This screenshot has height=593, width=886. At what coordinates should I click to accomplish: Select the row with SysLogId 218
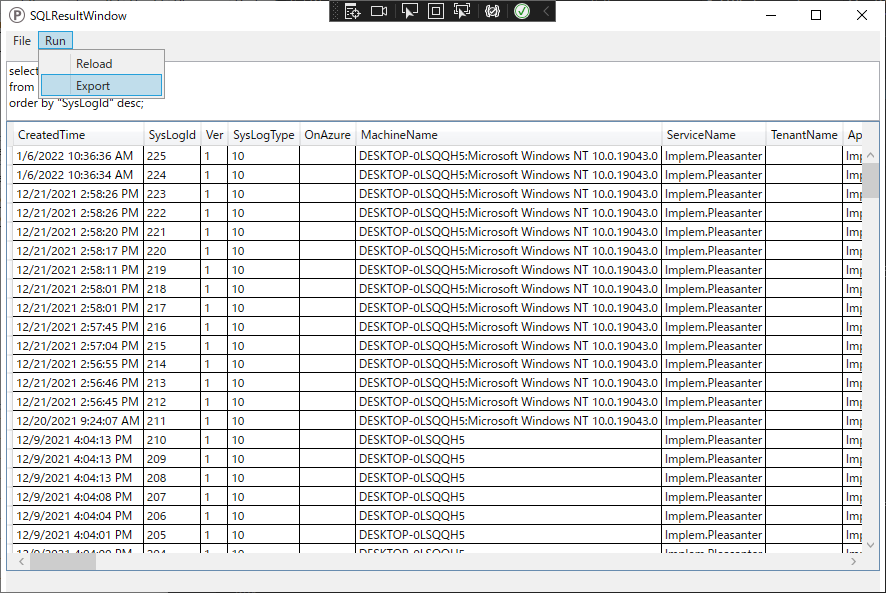437,289
